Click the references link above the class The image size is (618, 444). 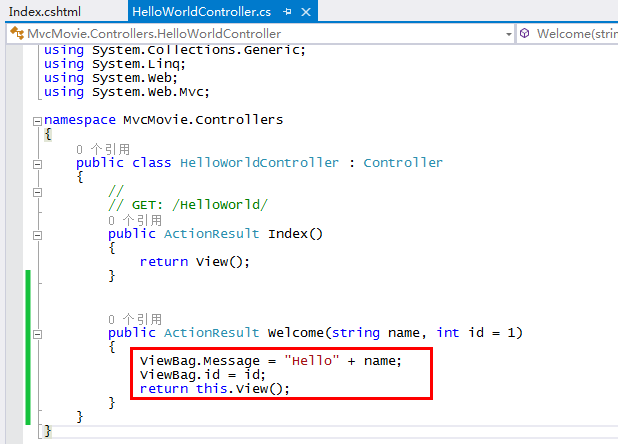tap(103, 149)
